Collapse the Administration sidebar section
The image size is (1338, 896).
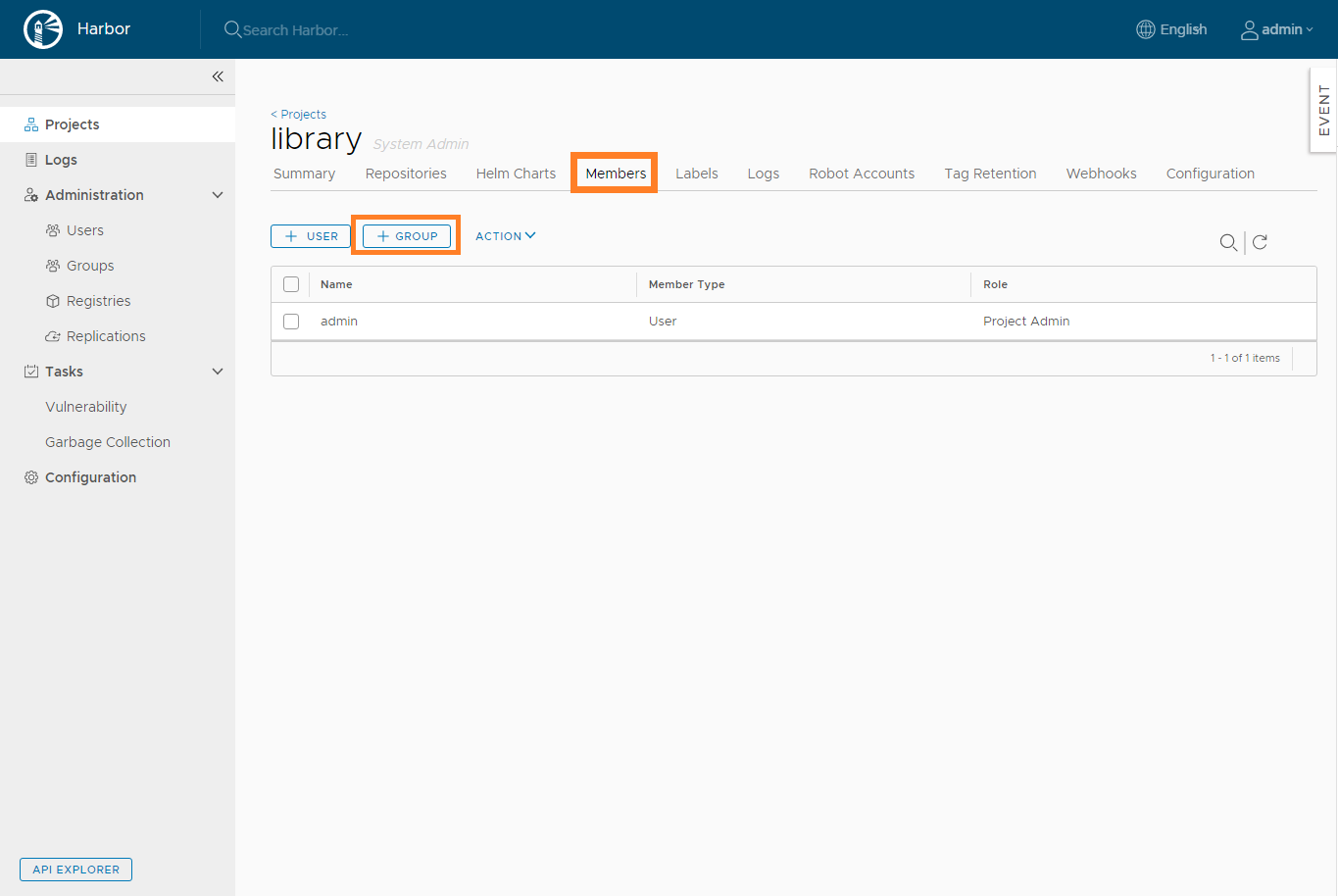pos(218,195)
